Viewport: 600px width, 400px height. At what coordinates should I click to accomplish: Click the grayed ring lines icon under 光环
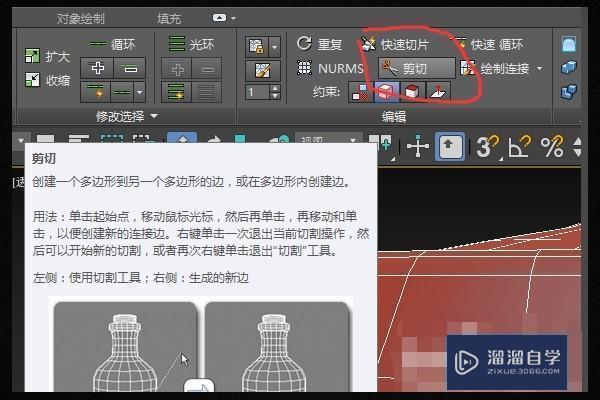click(207, 92)
